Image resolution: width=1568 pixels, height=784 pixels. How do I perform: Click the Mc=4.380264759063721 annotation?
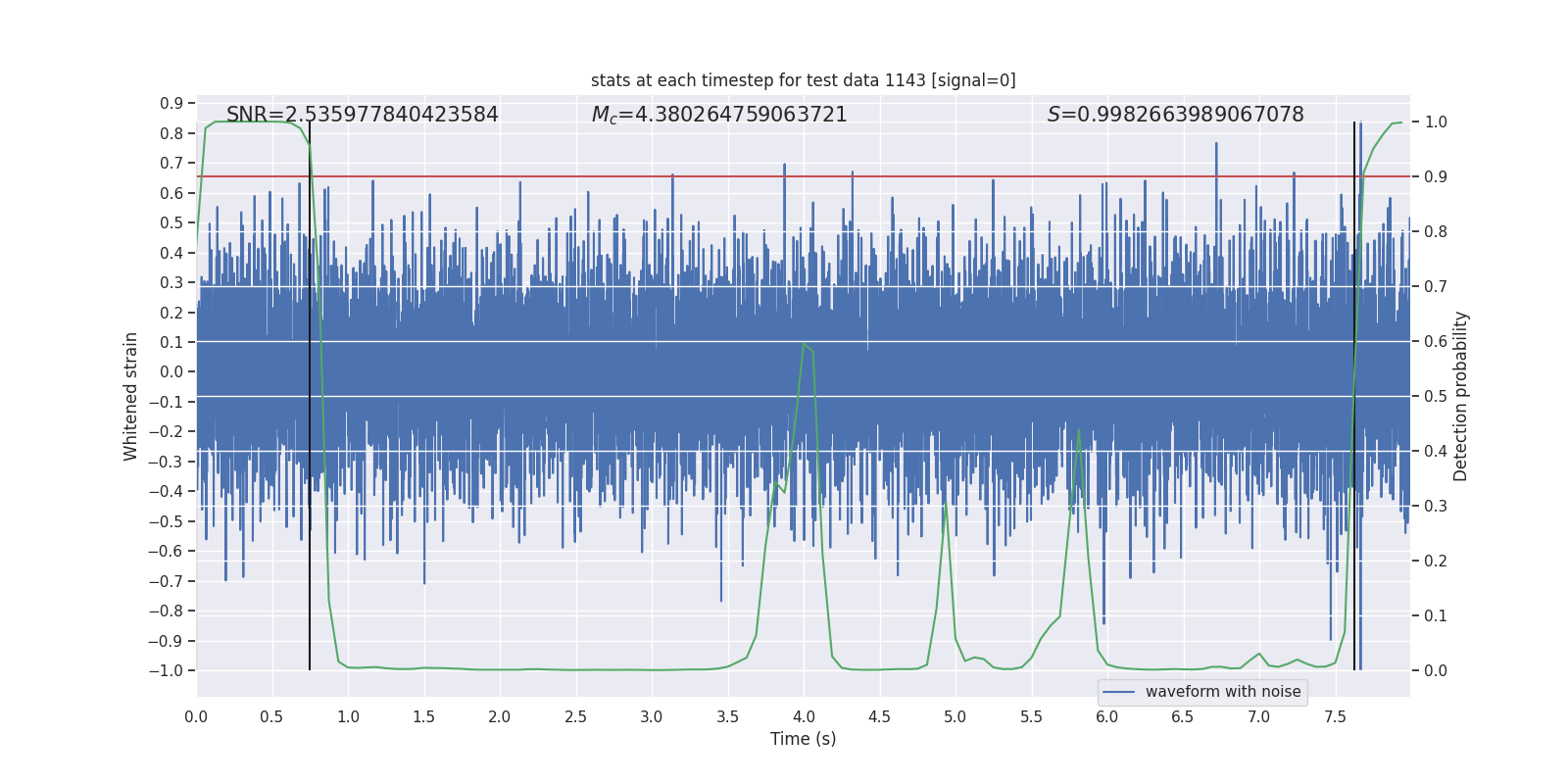(x=719, y=115)
